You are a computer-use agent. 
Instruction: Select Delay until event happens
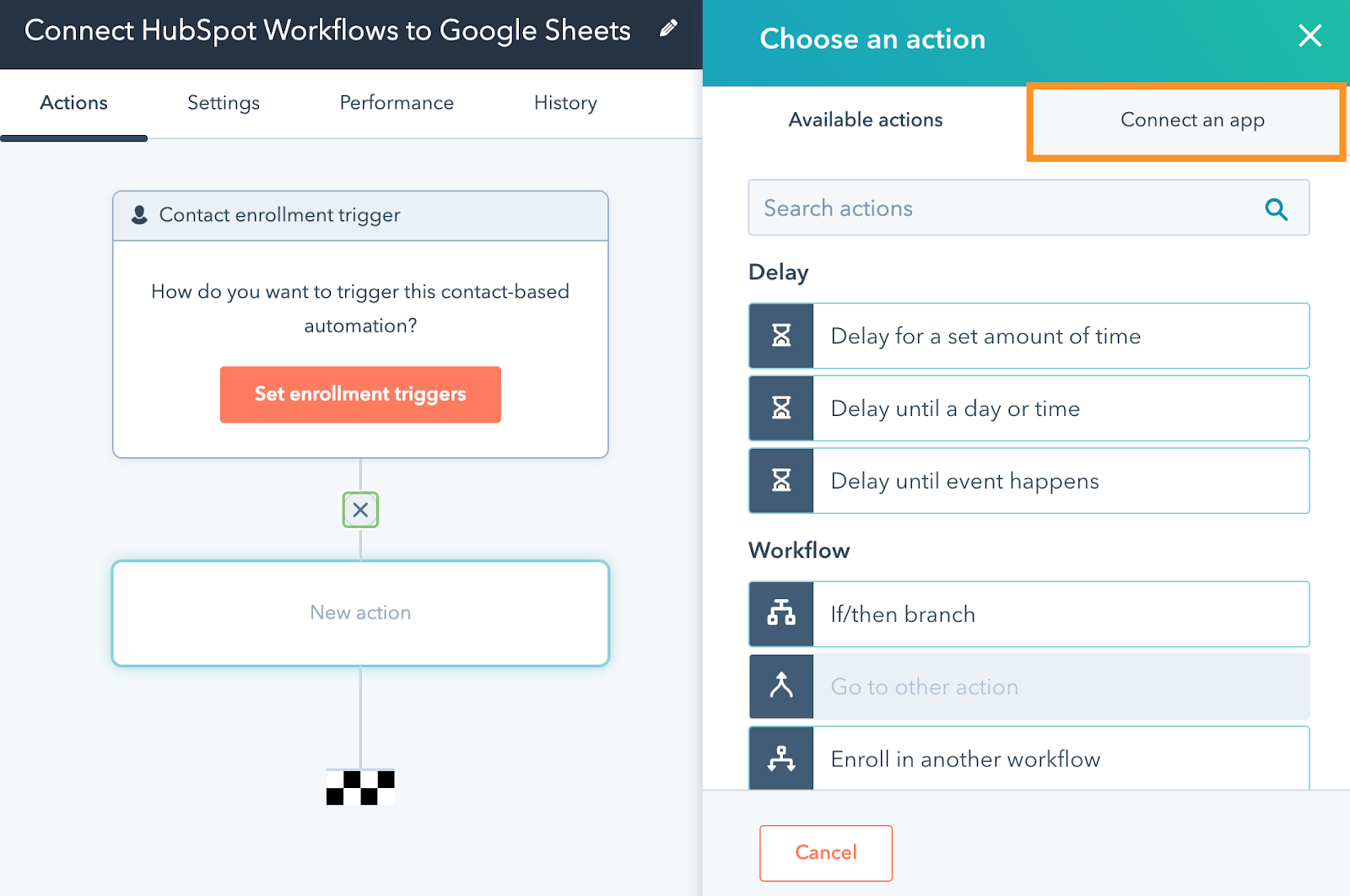click(1029, 481)
